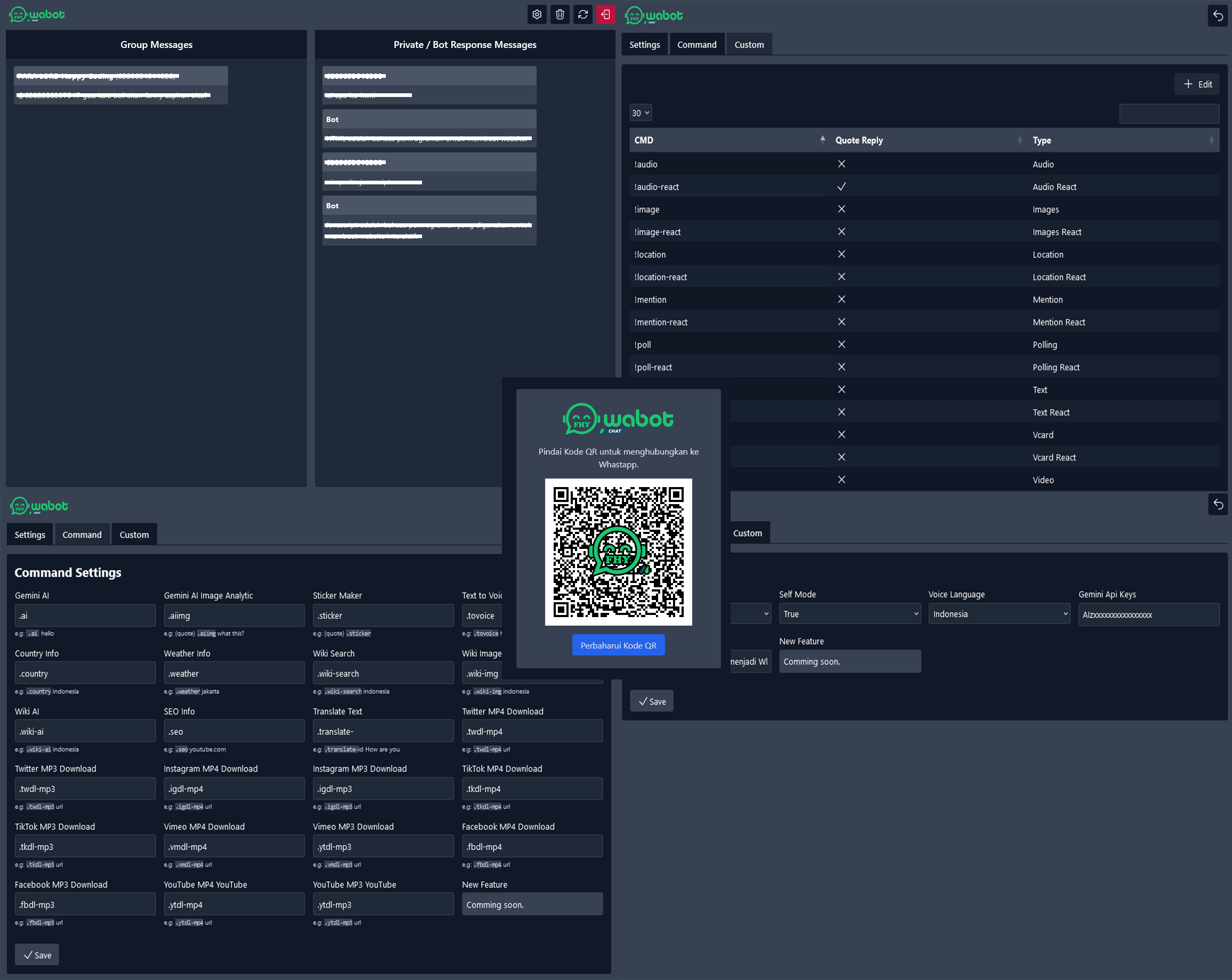Screen dimensions: 1232x980
Task: Click the Weather Info command input
Action: click(234, 673)
